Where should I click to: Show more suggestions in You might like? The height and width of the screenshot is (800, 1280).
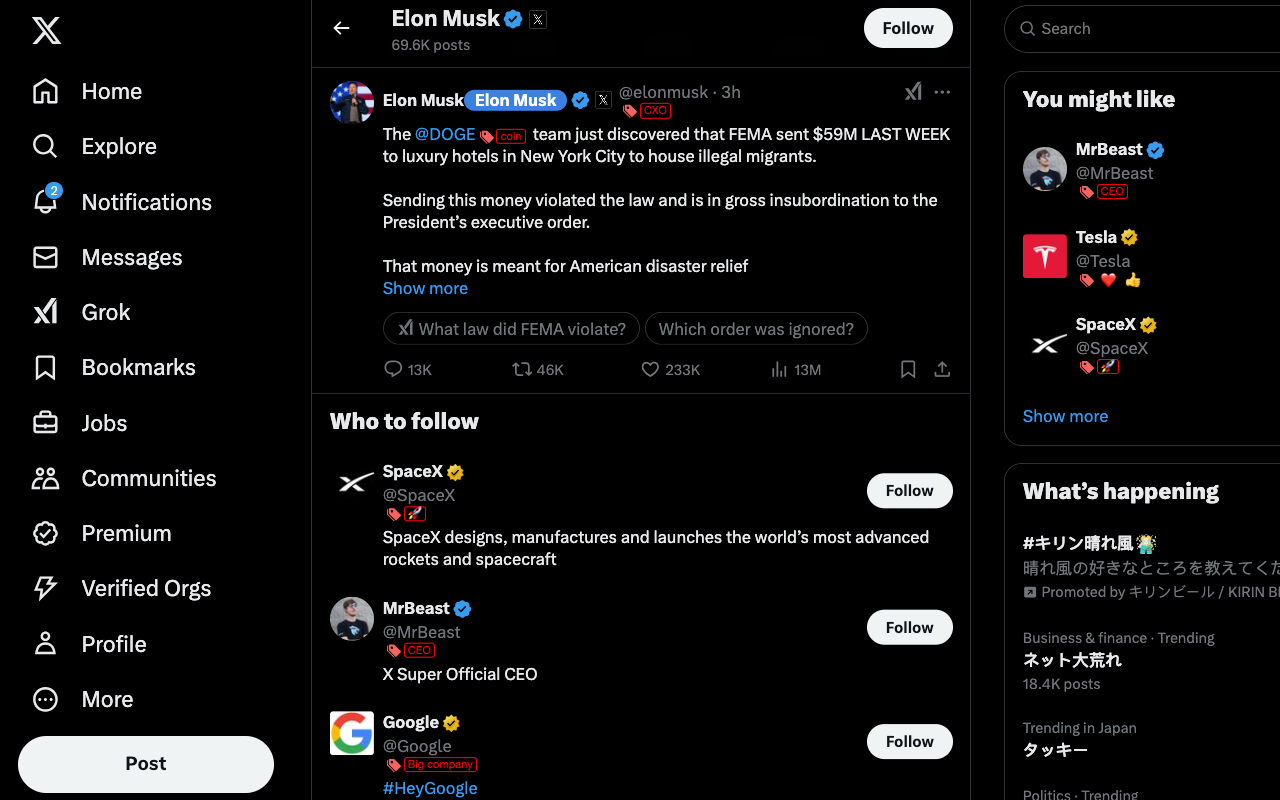pos(1065,416)
